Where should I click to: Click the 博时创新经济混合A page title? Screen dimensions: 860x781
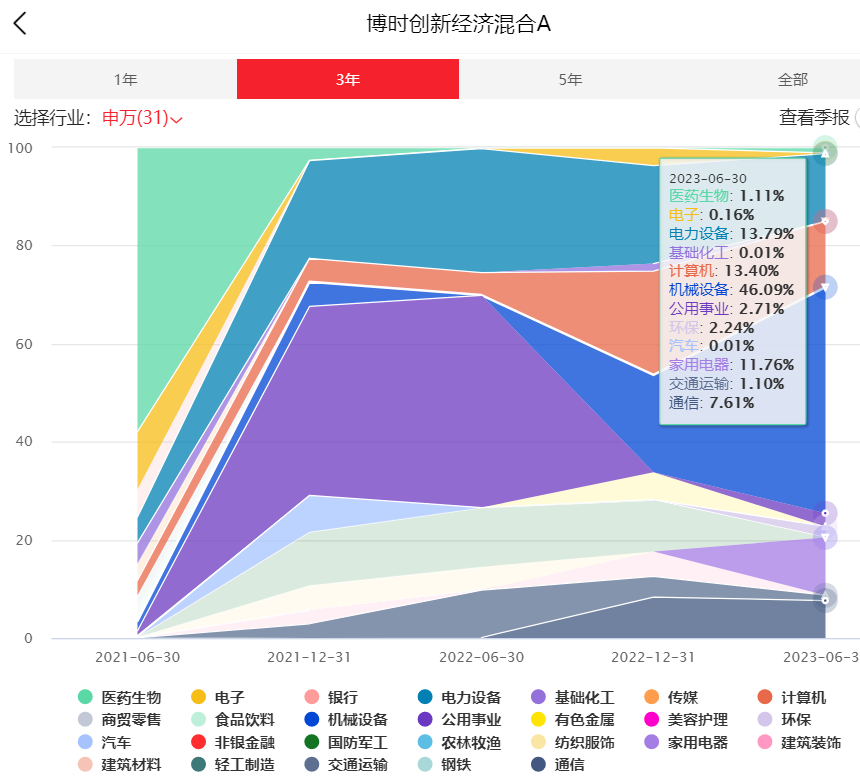pyautogui.click(x=459, y=24)
